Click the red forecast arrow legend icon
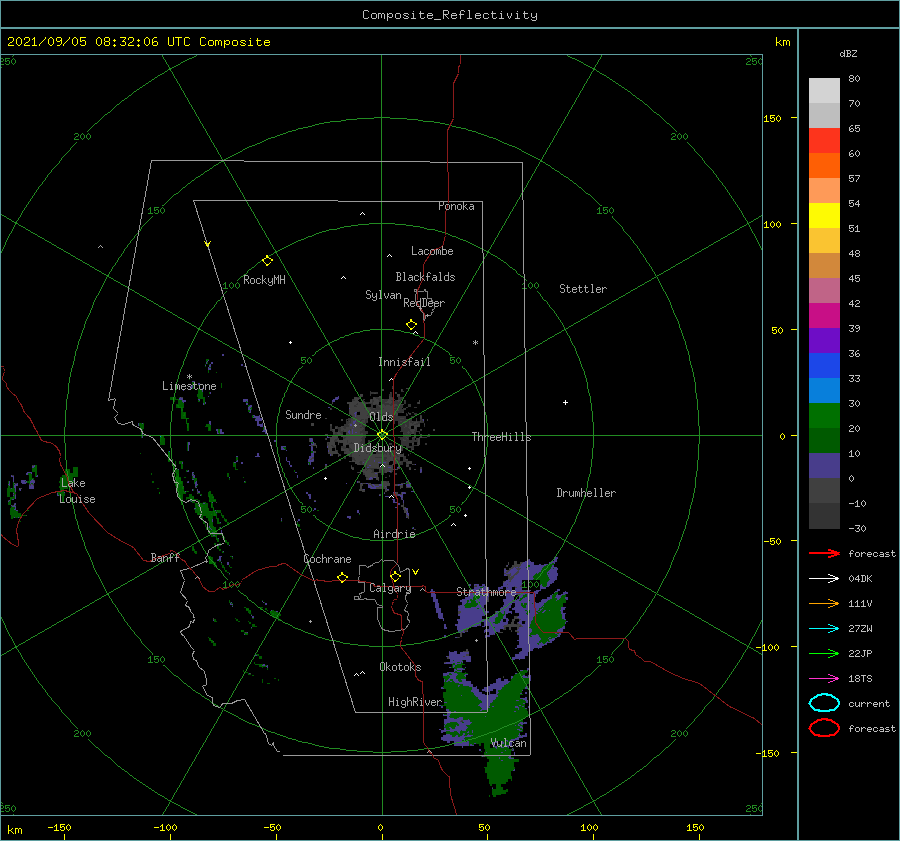The width and height of the screenshot is (900, 841). click(824, 553)
